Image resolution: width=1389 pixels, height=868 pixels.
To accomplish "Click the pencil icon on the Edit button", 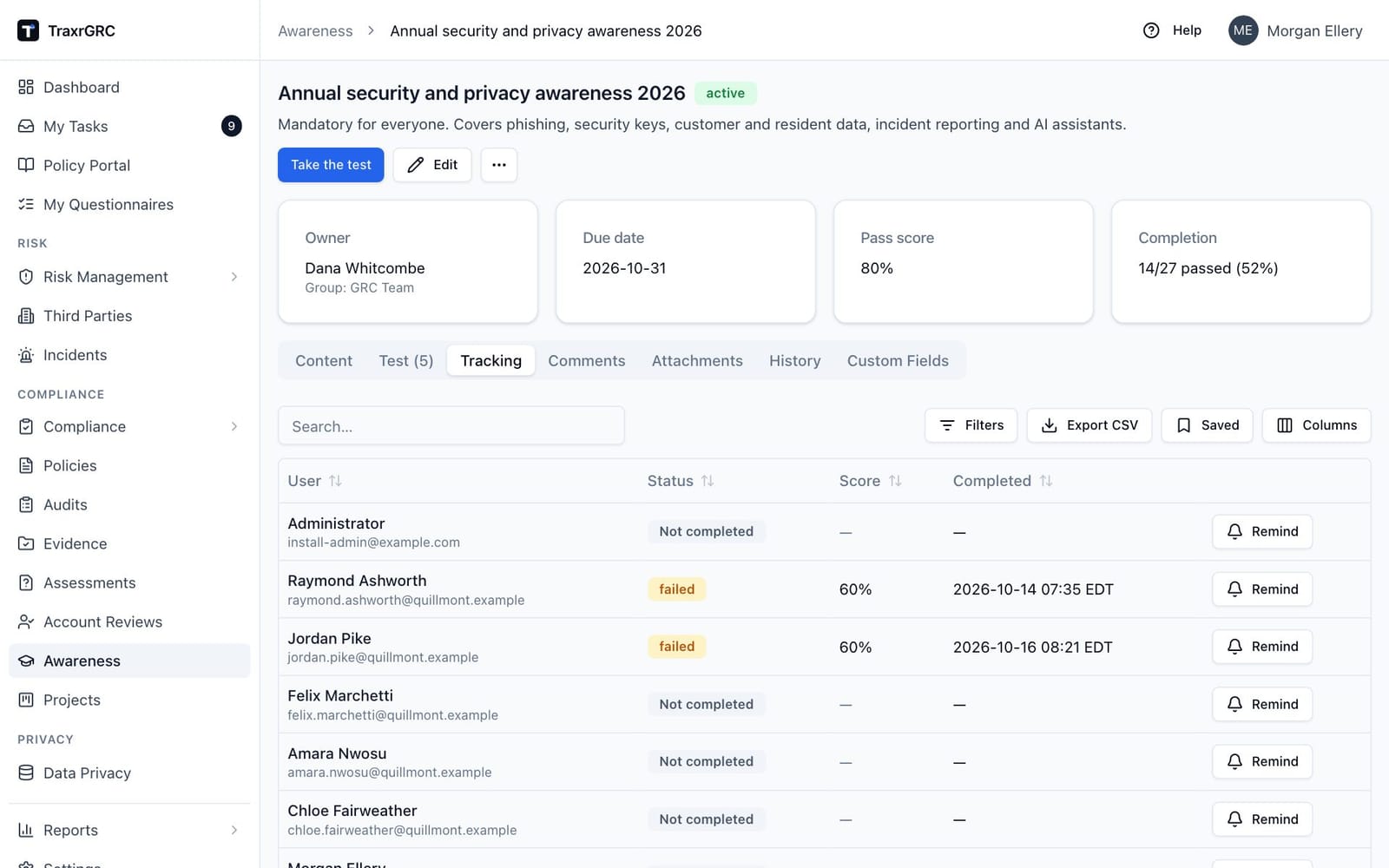I will click(416, 165).
